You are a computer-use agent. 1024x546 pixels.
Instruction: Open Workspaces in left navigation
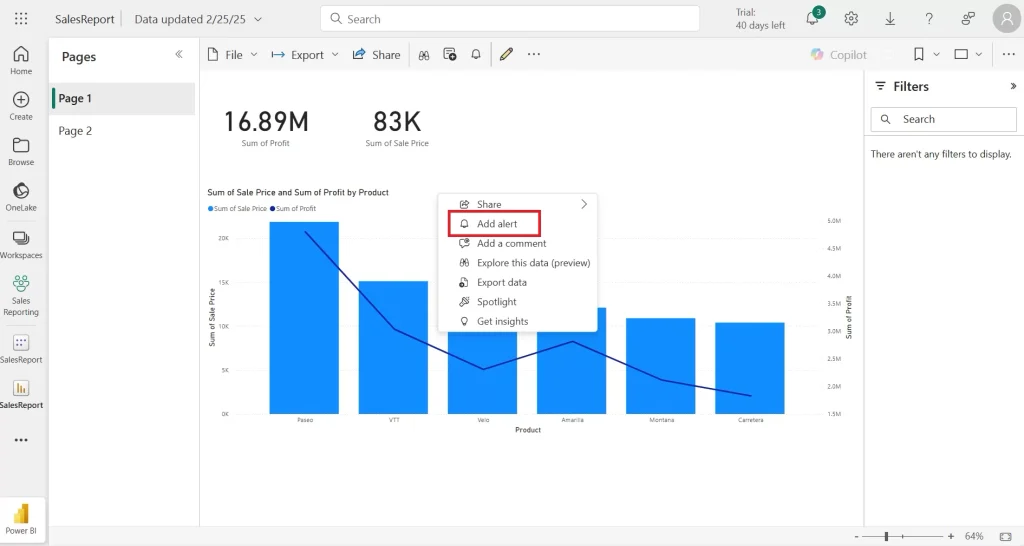coord(21,244)
